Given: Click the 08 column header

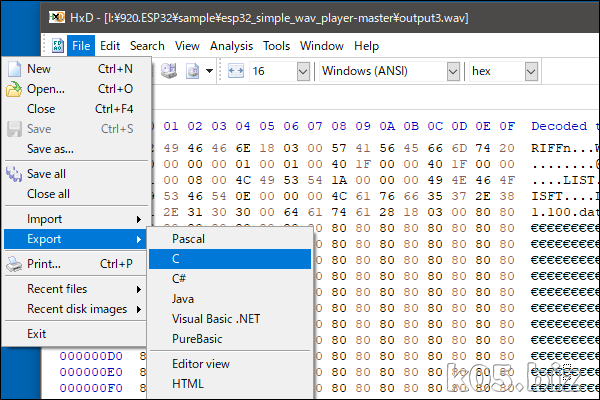Looking at the screenshot, I should click(339, 126).
